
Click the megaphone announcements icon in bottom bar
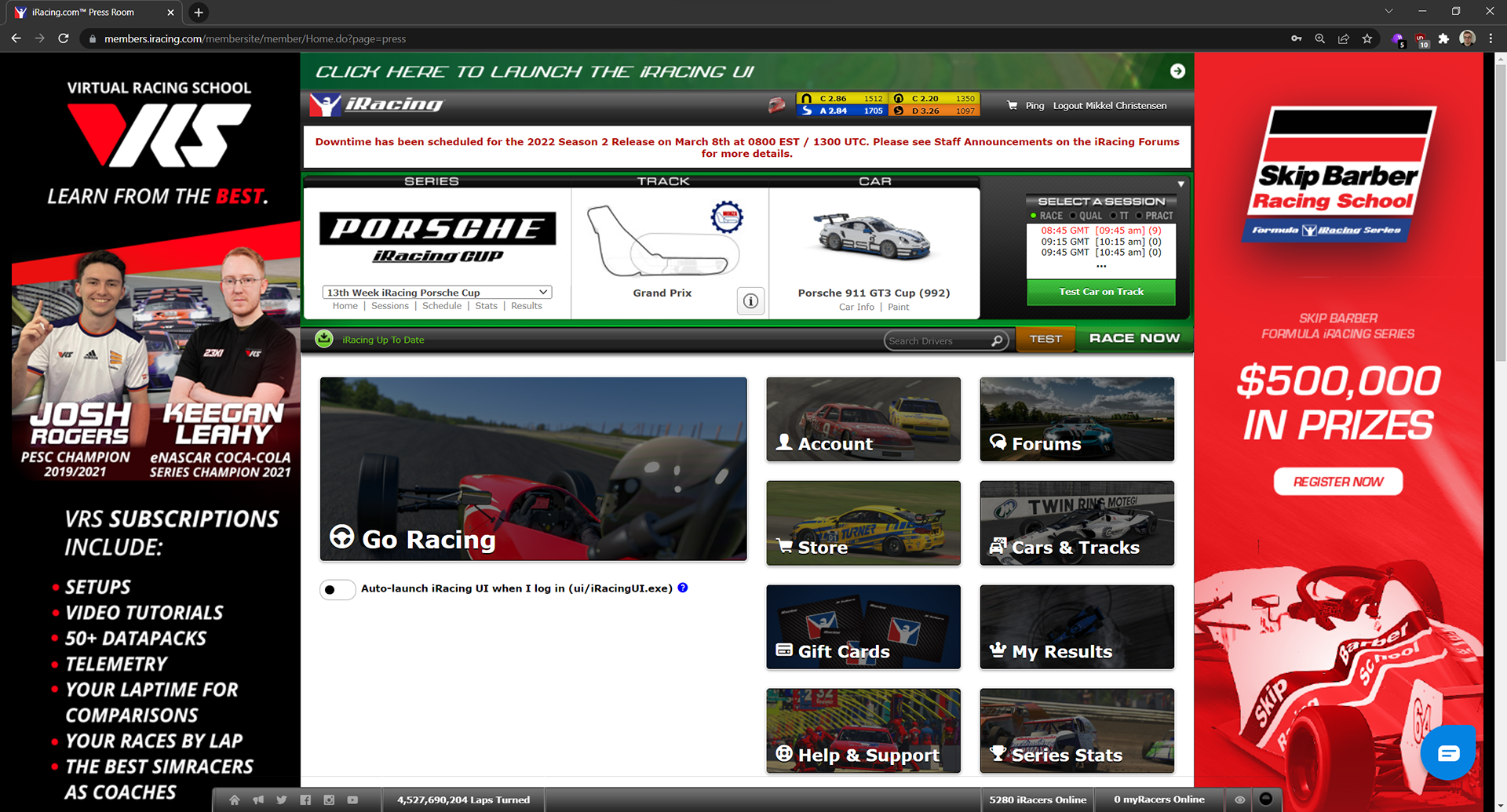pyautogui.click(x=258, y=800)
